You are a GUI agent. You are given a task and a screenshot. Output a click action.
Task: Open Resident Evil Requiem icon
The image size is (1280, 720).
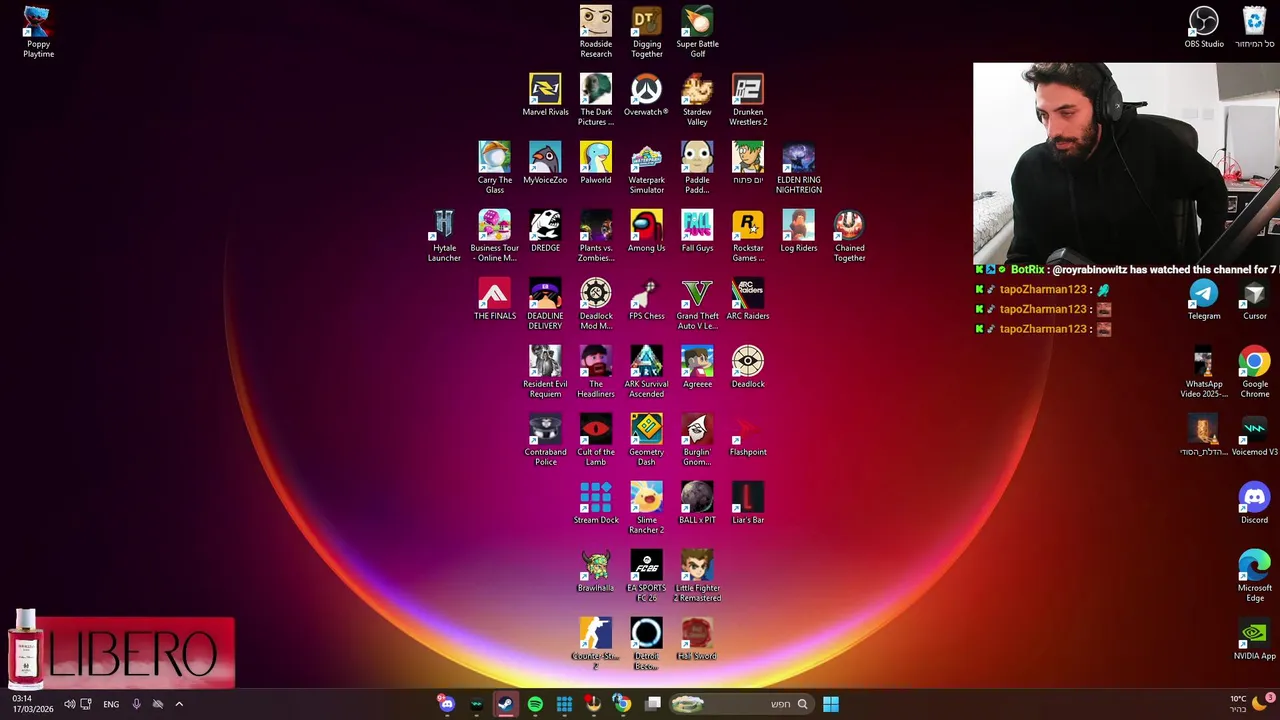[x=545, y=372]
